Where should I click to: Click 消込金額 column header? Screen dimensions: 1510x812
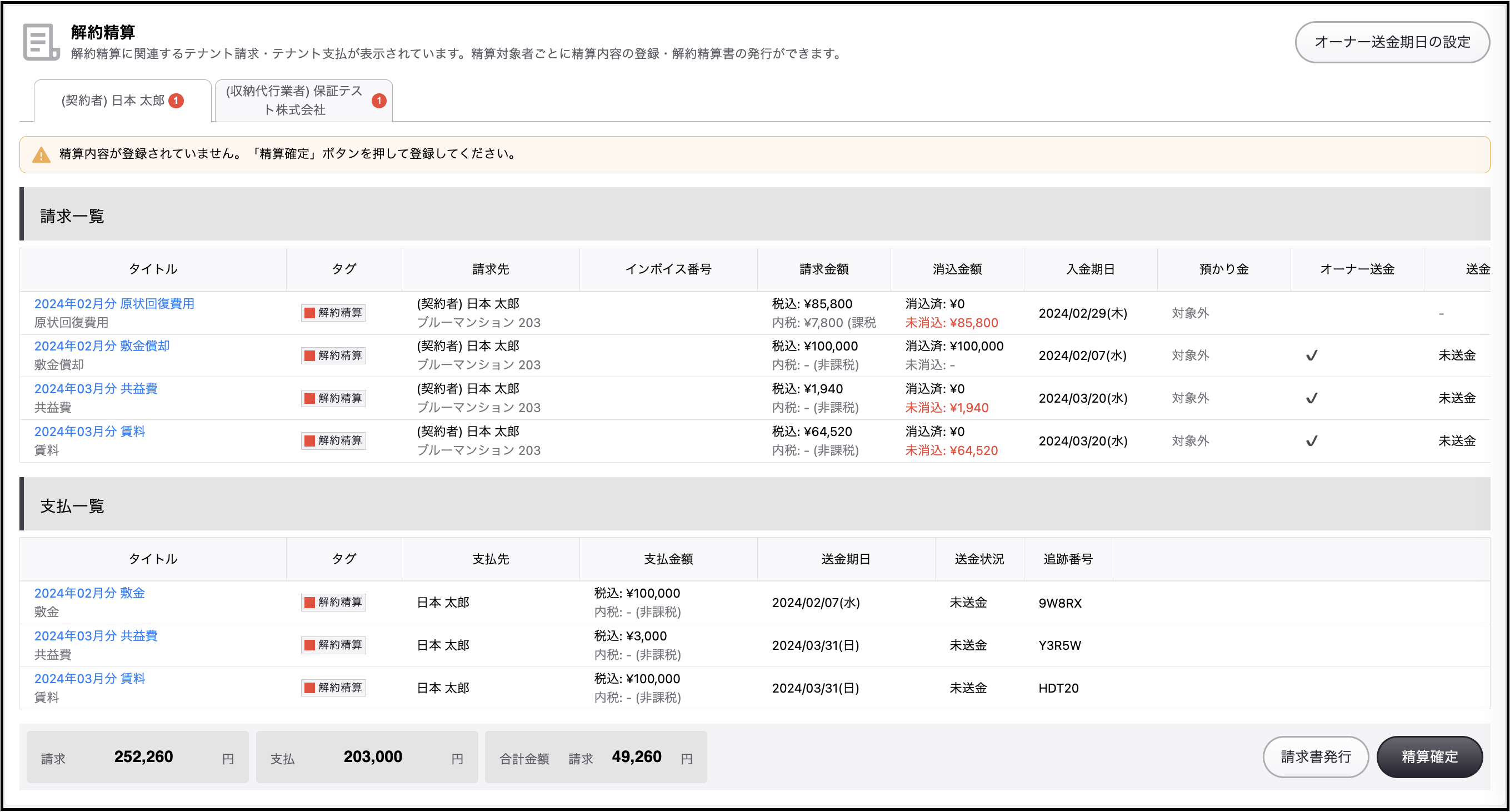click(957, 269)
